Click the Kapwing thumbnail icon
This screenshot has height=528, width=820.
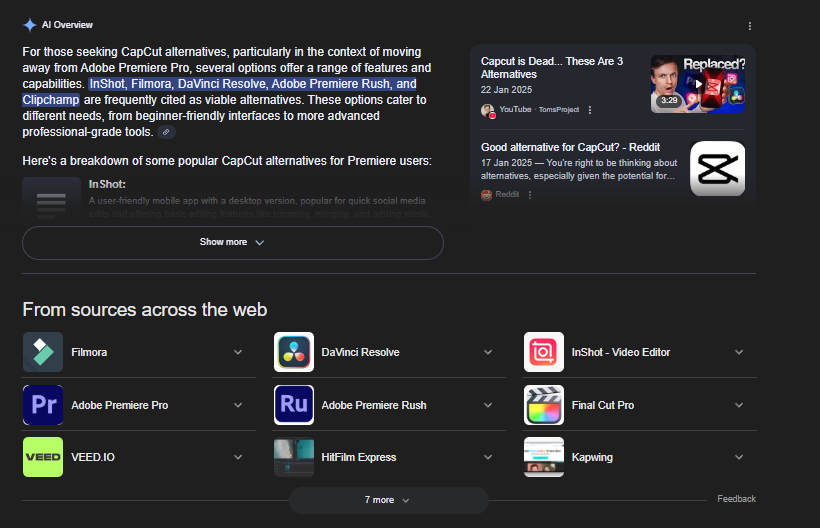pos(544,457)
